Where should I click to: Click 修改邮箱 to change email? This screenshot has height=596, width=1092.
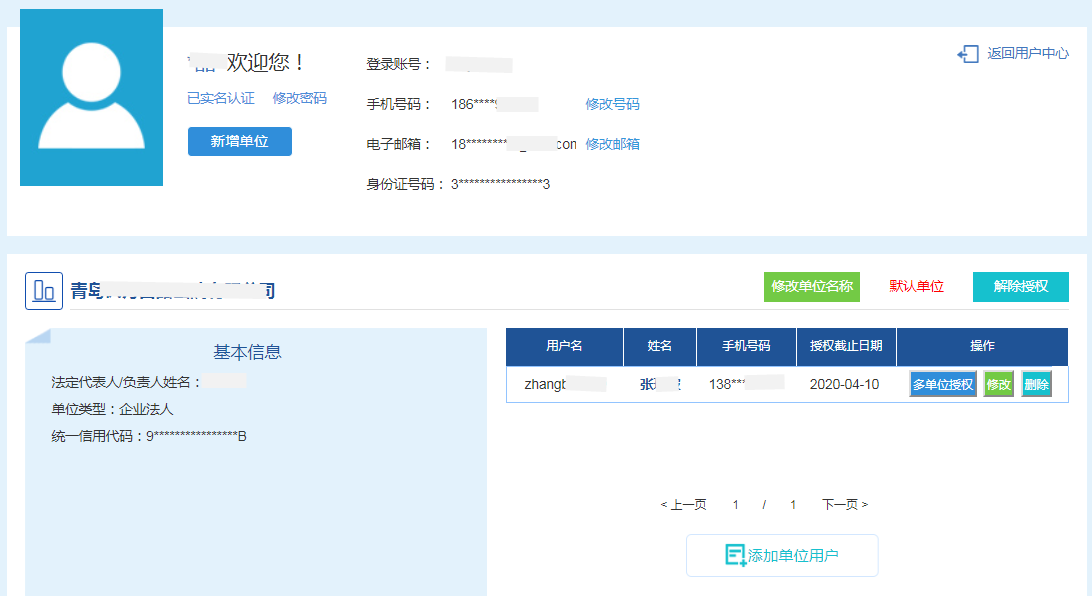(x=612, y=144)
